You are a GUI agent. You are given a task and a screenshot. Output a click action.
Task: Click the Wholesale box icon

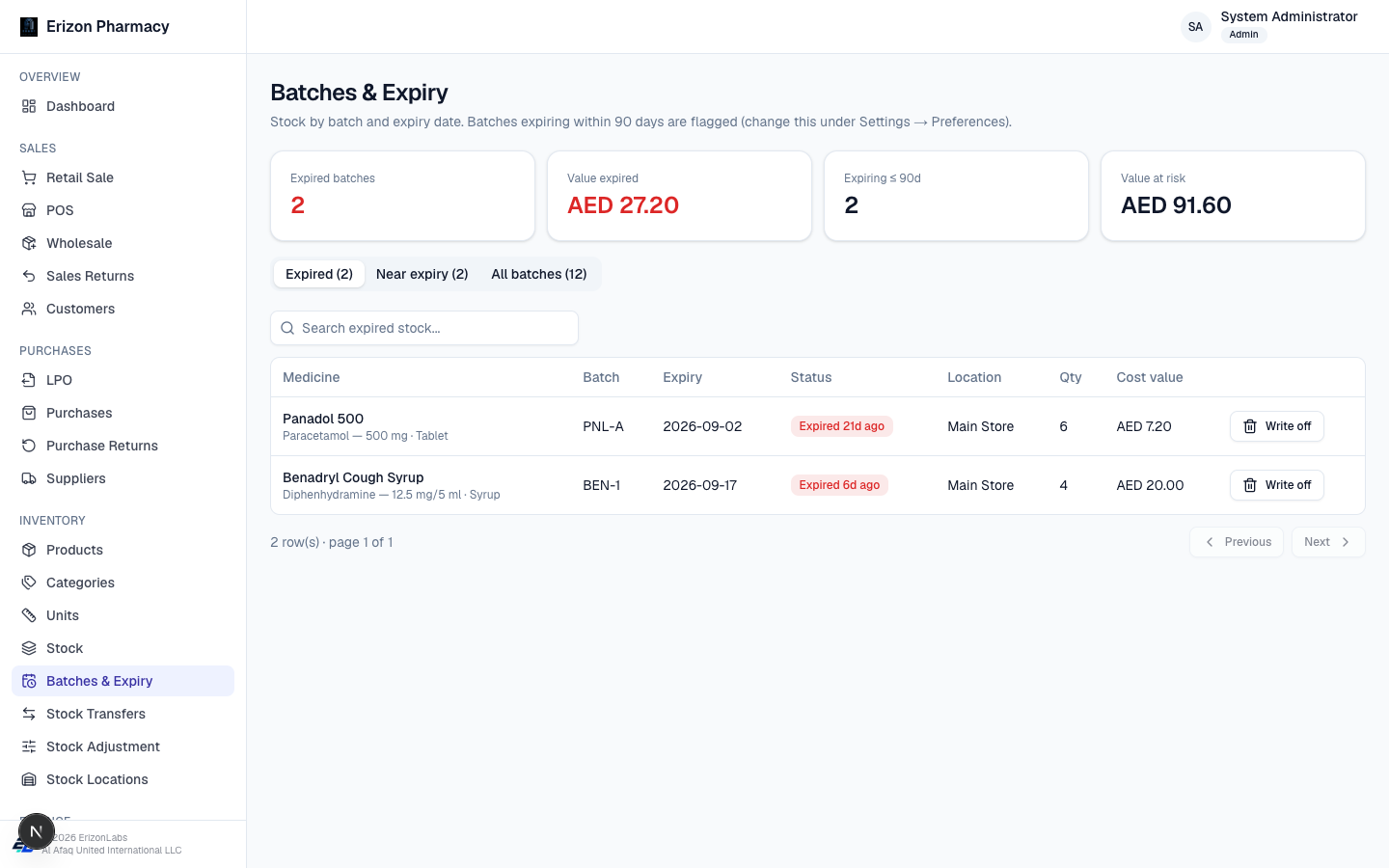coord(29,243)
